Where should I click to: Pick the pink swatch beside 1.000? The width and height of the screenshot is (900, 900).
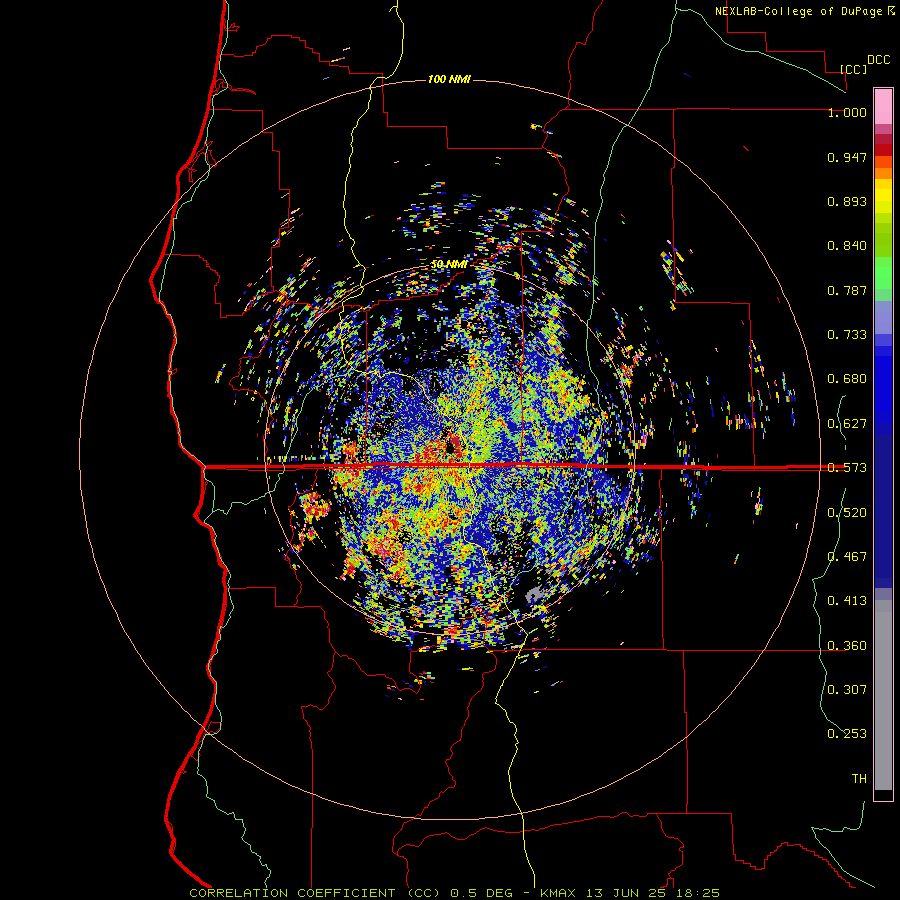pos(883,107)
